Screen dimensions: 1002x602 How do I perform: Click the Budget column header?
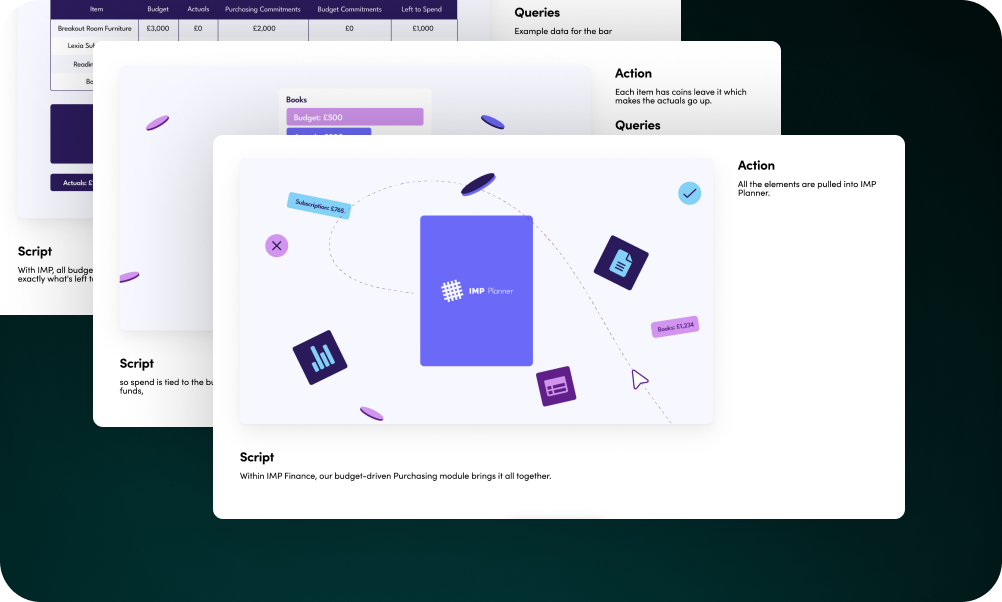point(158,10)
